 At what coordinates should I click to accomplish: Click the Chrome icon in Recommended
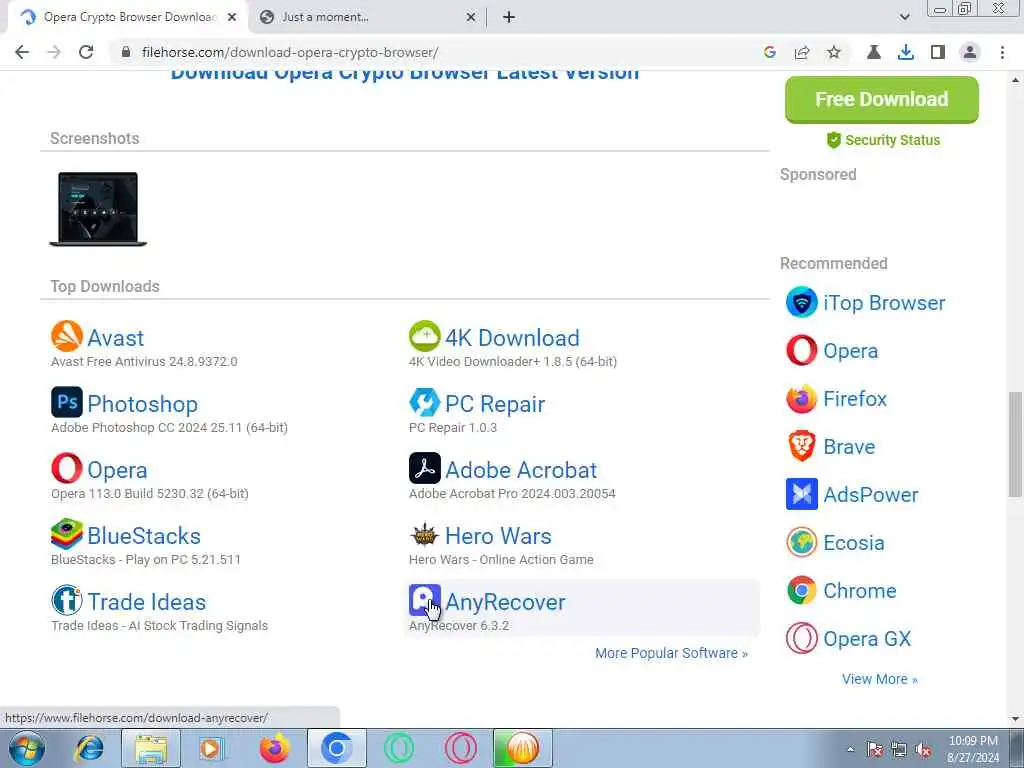801,590
